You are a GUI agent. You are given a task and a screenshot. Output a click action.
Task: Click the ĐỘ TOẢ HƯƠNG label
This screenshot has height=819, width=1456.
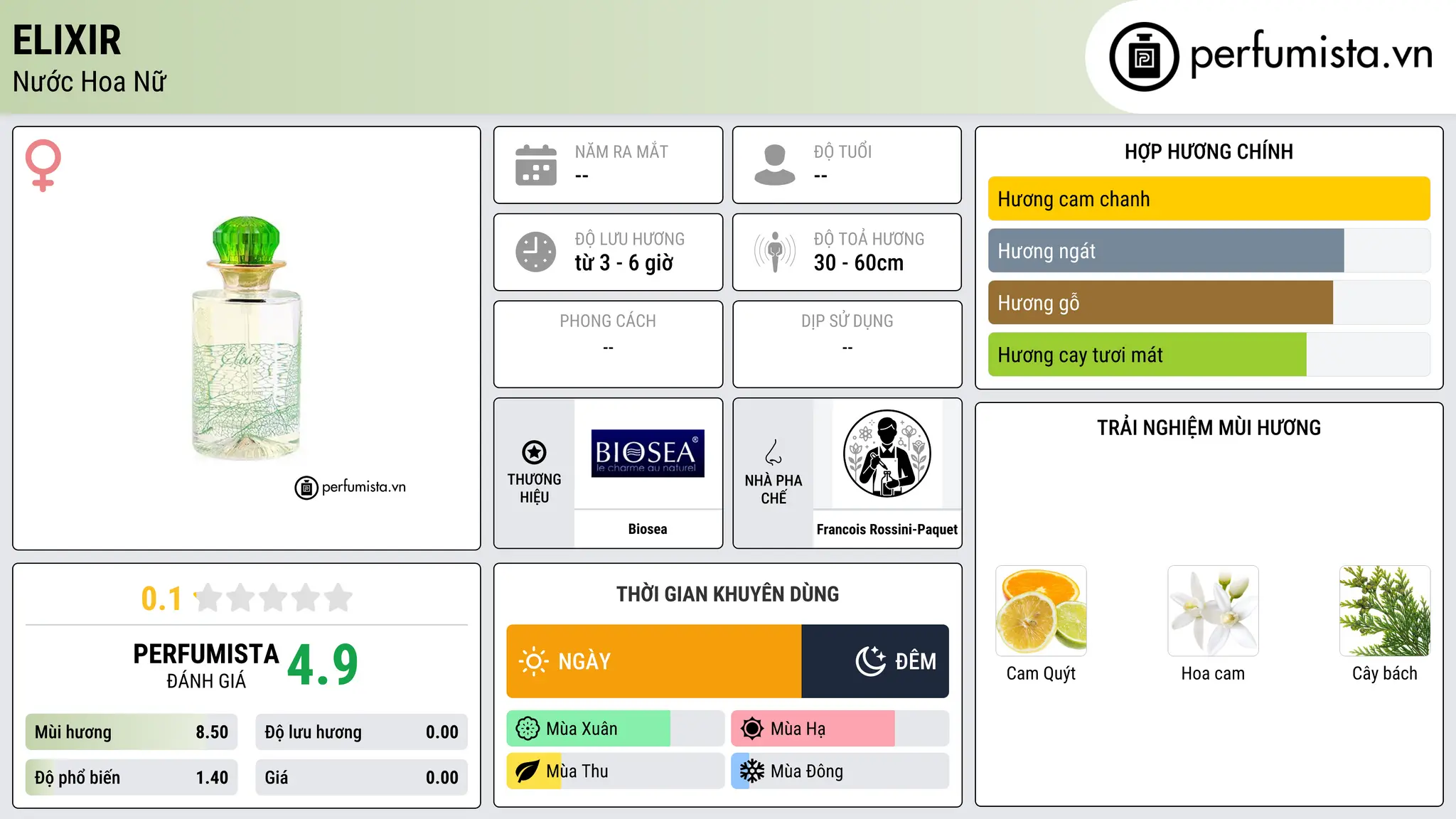click(869, 239)
